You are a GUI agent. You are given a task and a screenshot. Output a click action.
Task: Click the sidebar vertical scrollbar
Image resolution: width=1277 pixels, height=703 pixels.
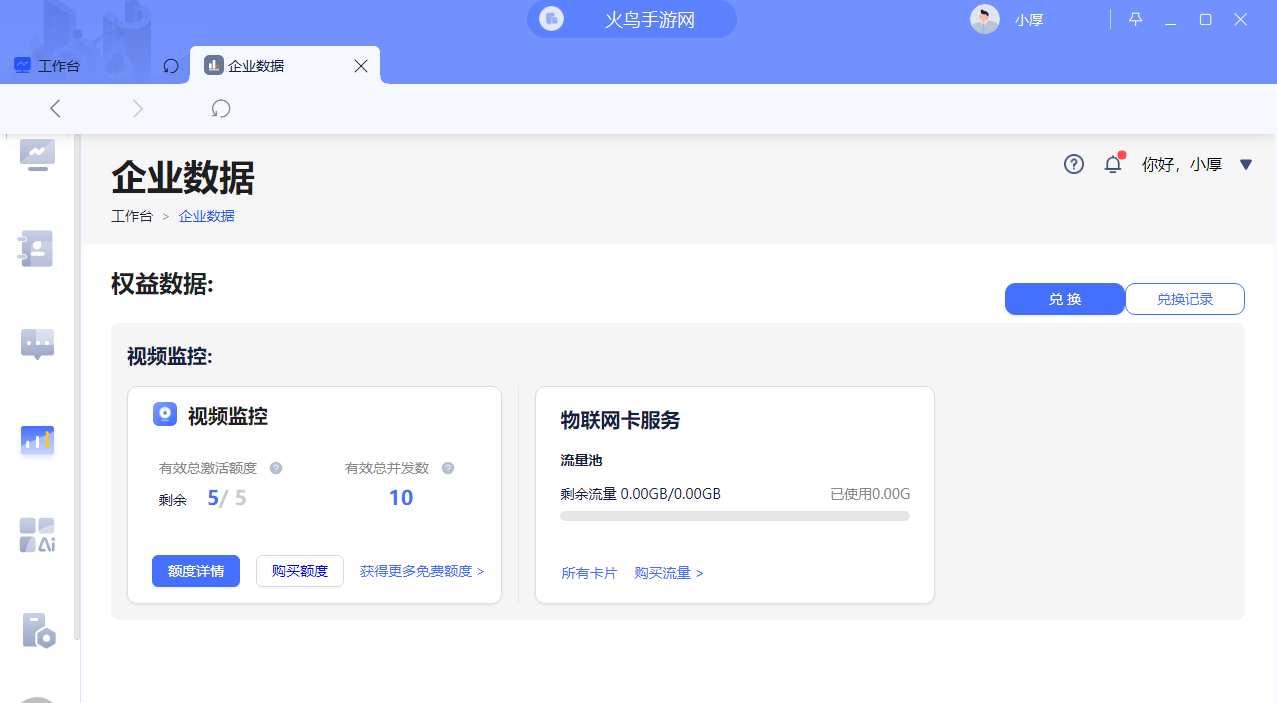click(x=77, y=388)
